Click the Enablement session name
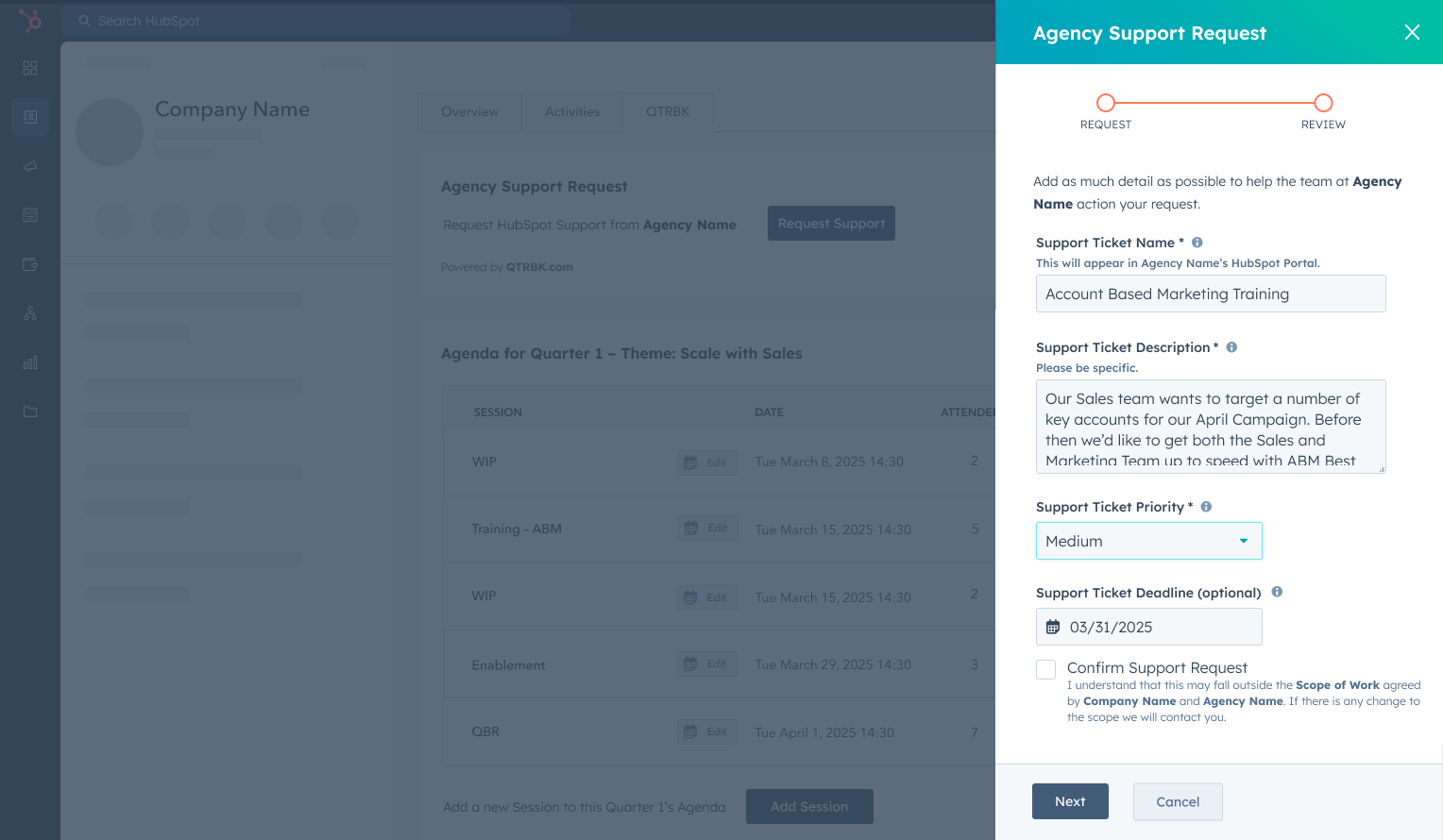 click(508, 665)
